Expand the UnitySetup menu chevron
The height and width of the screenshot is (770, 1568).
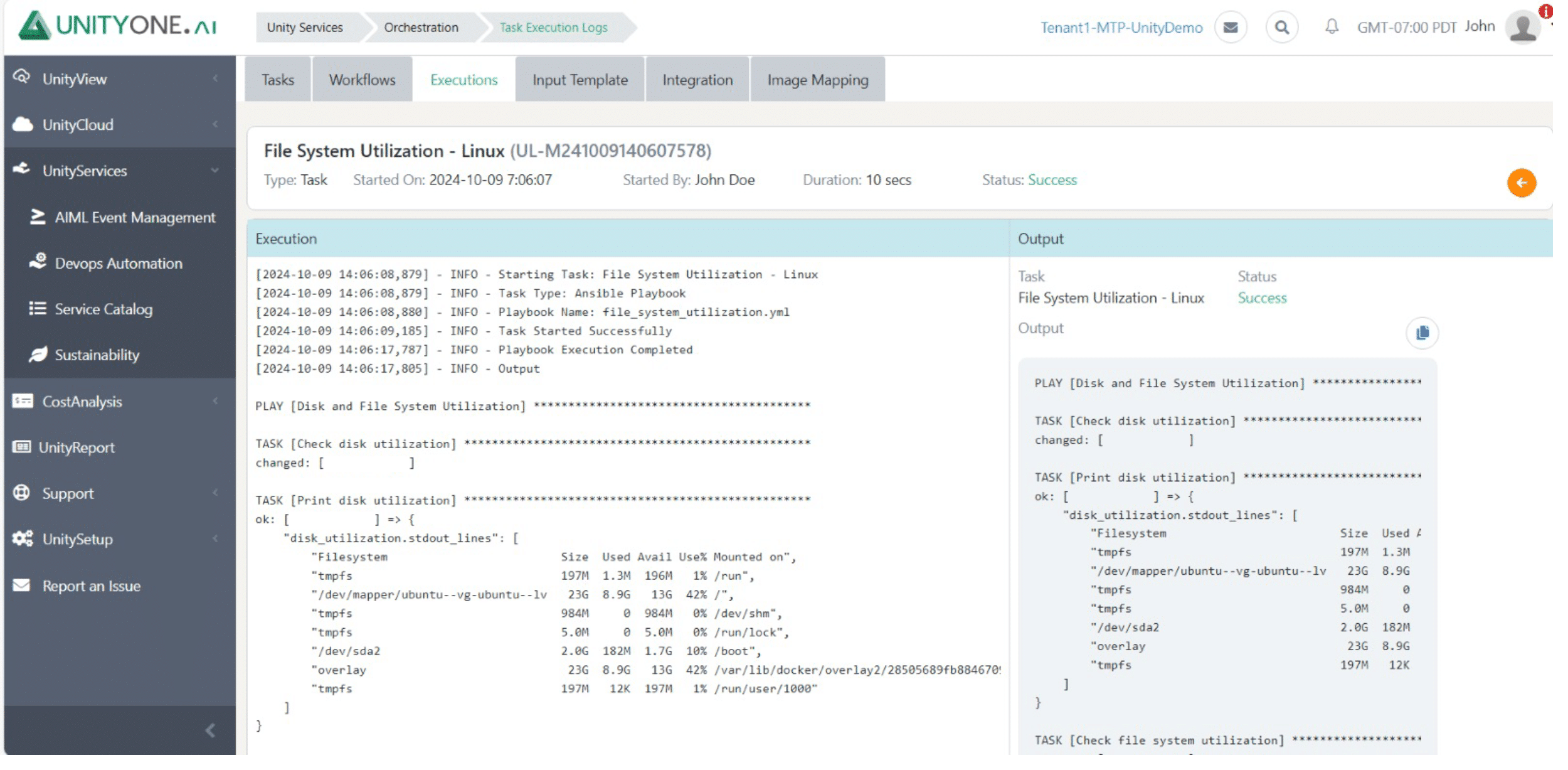tap(215, 538)
